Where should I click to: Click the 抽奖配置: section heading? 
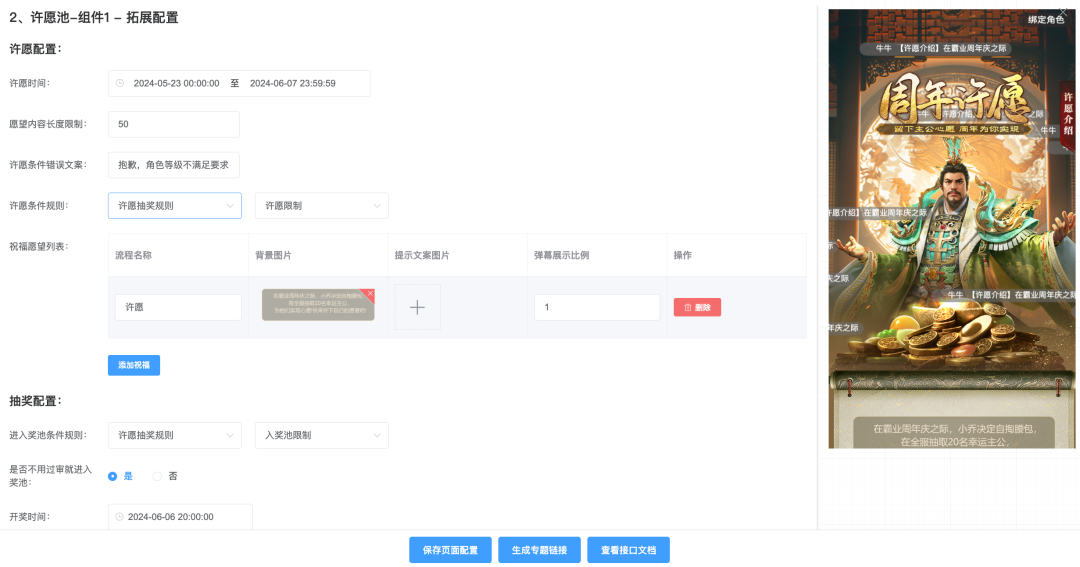point(35,401)
